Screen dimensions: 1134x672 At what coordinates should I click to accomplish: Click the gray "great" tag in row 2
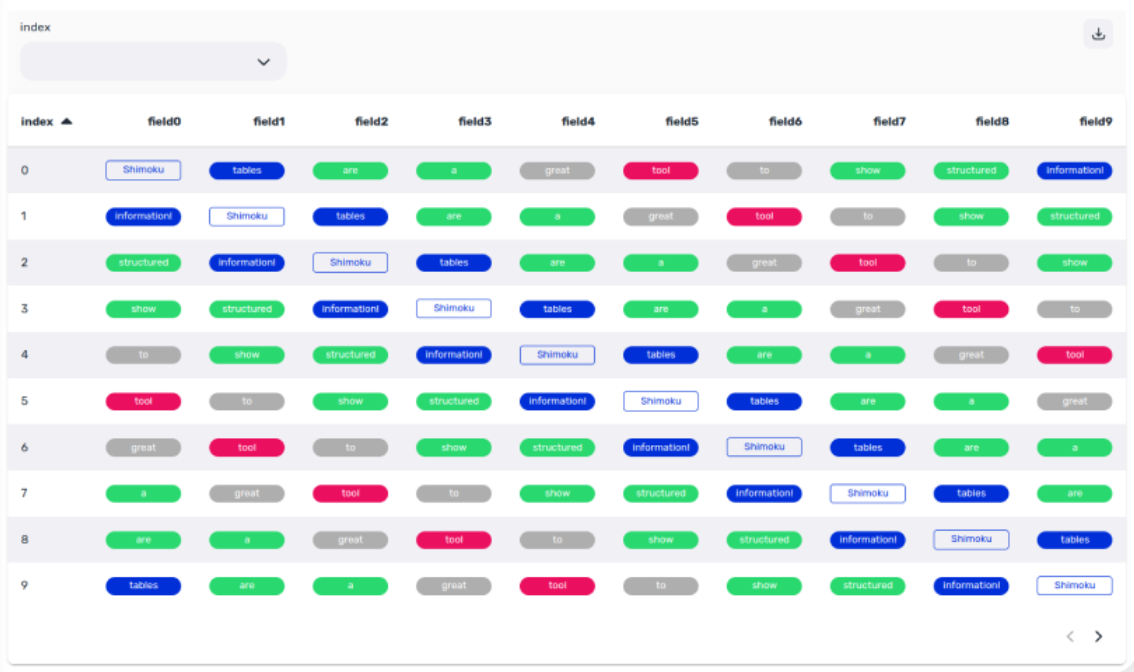point(764,263)
